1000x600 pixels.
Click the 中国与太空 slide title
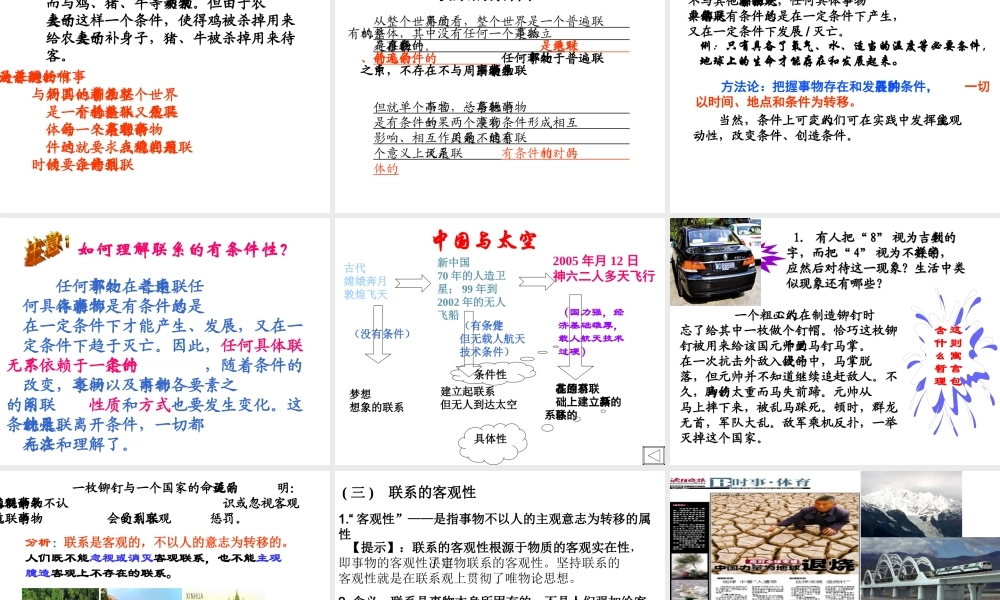484,240
